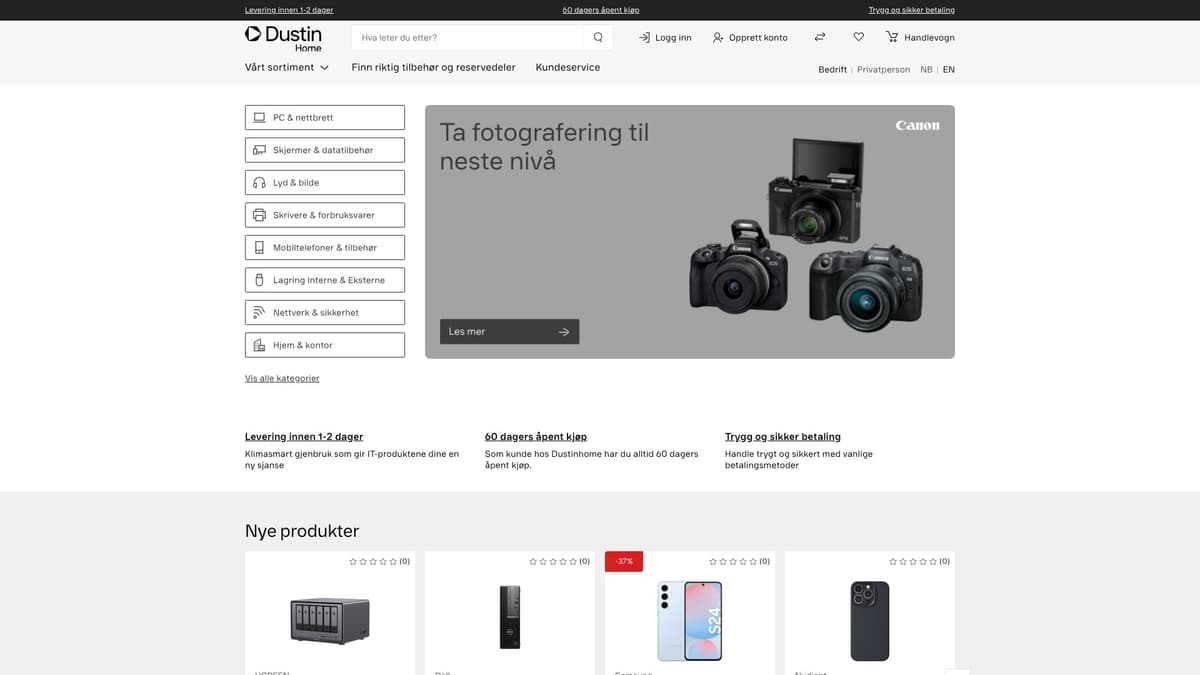Click the Logg inn button
The height and width of the screenshot is (675, 1200).
pos(665,38)
